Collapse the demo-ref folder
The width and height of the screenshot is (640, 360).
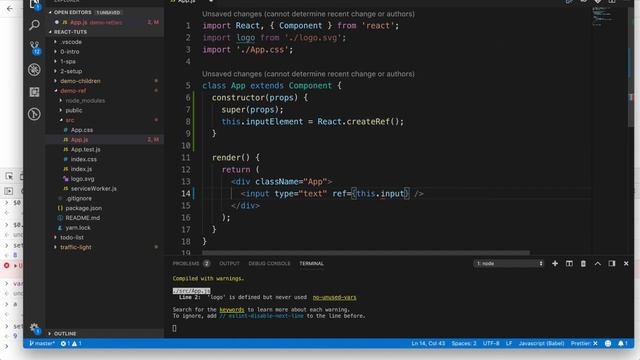point(73,91)
